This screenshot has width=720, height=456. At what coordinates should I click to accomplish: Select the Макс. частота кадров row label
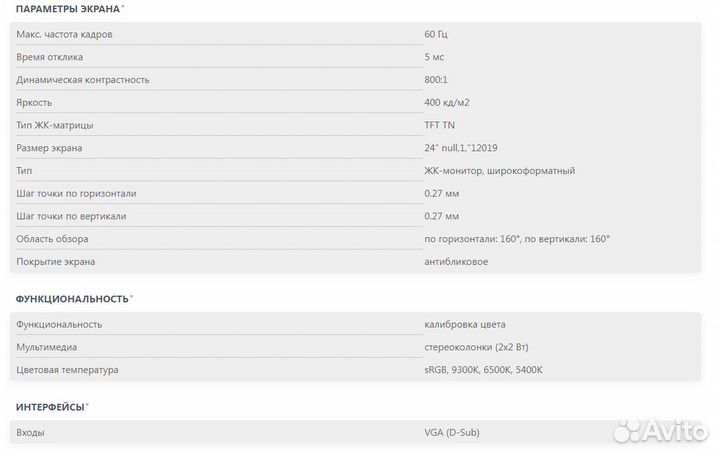coord(64,34)
